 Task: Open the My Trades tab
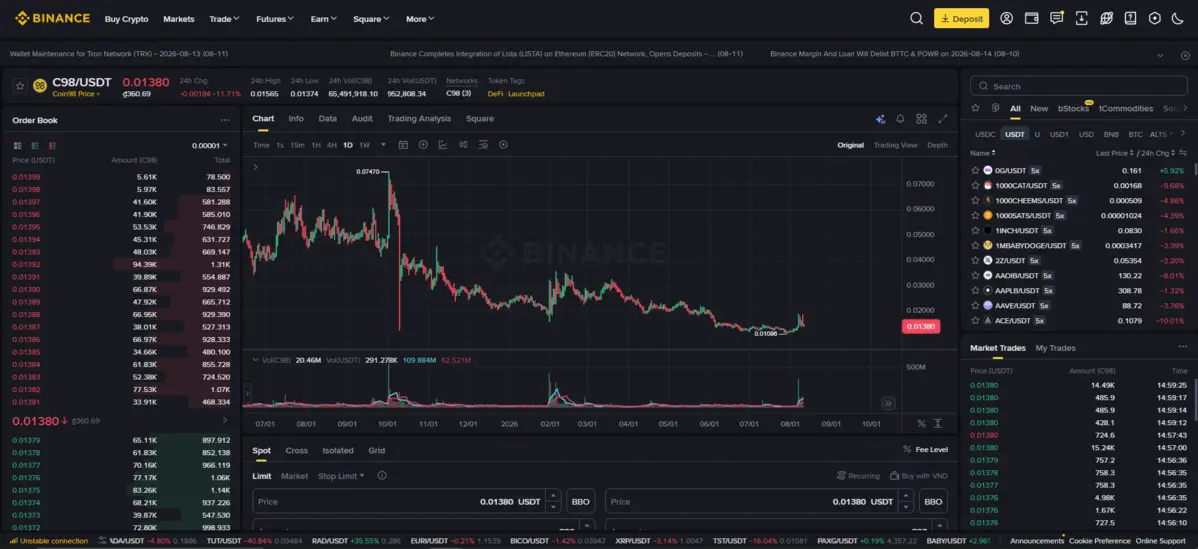1055,348
